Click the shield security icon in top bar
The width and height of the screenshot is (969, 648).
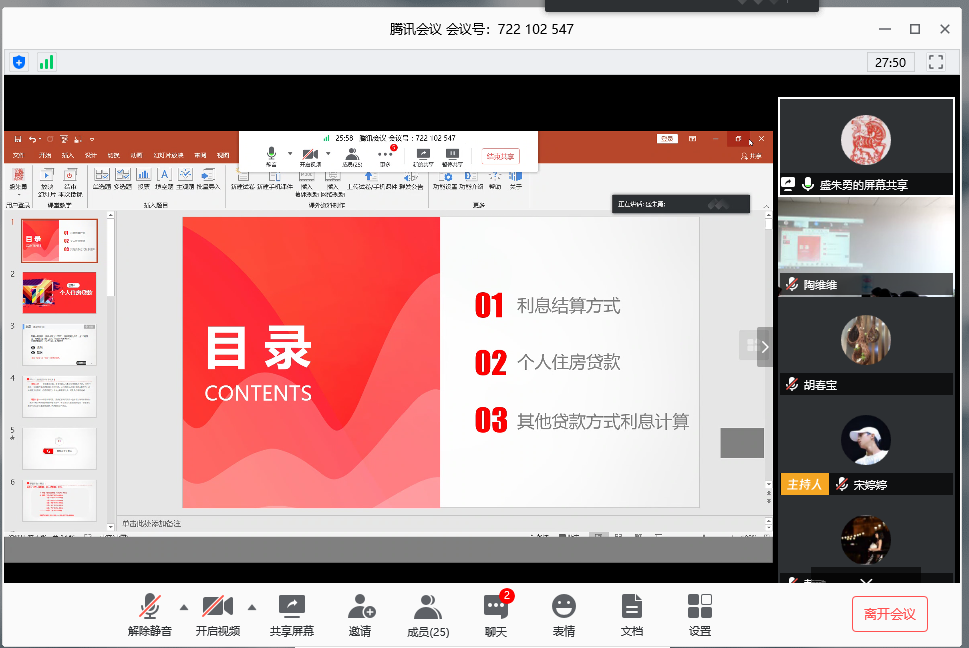(19, 62)
